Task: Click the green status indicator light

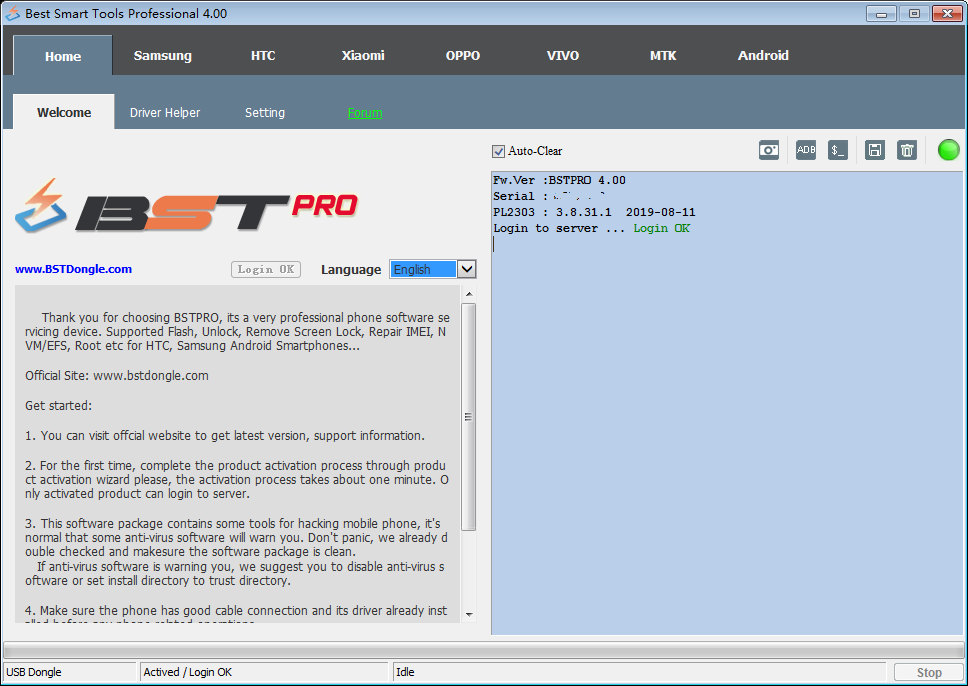Action: [948, 150]
